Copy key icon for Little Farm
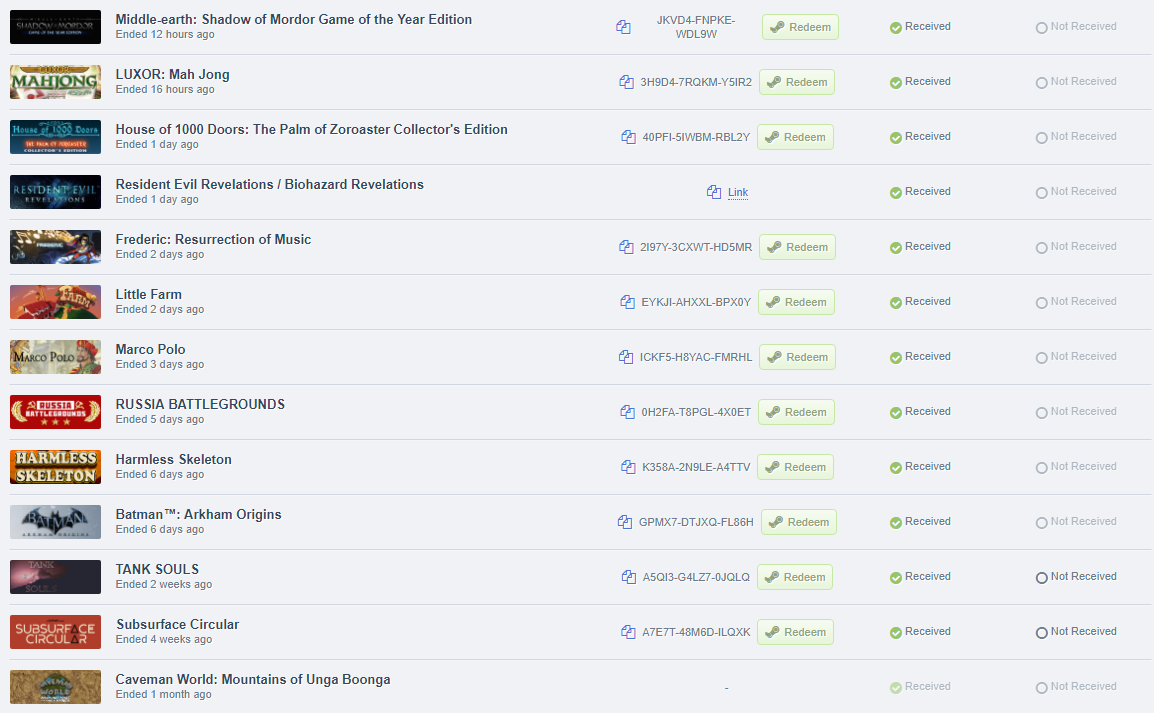1154x713 pixels. (628, 302)
